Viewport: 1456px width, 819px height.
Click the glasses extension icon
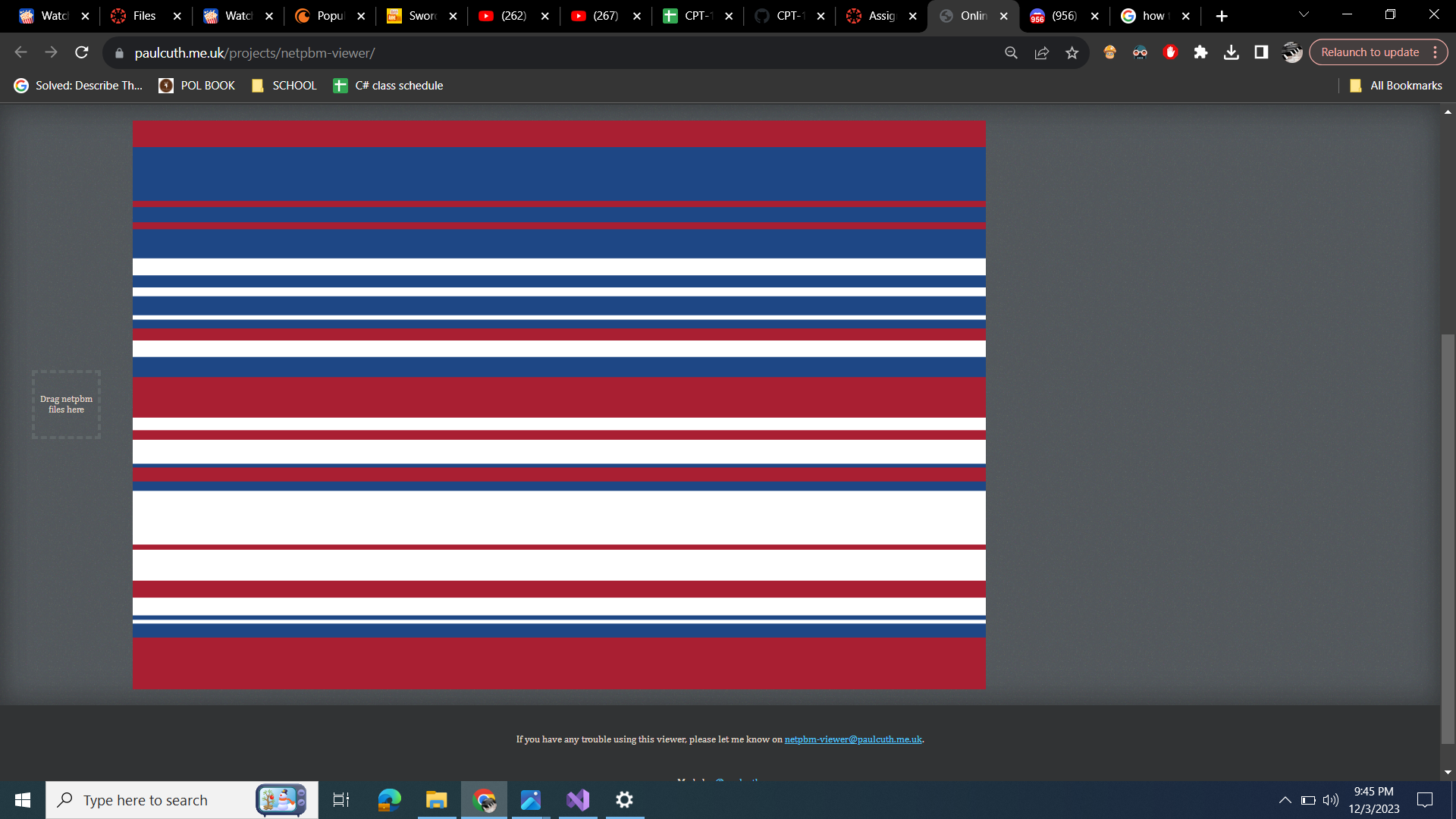coord(1140,52)
